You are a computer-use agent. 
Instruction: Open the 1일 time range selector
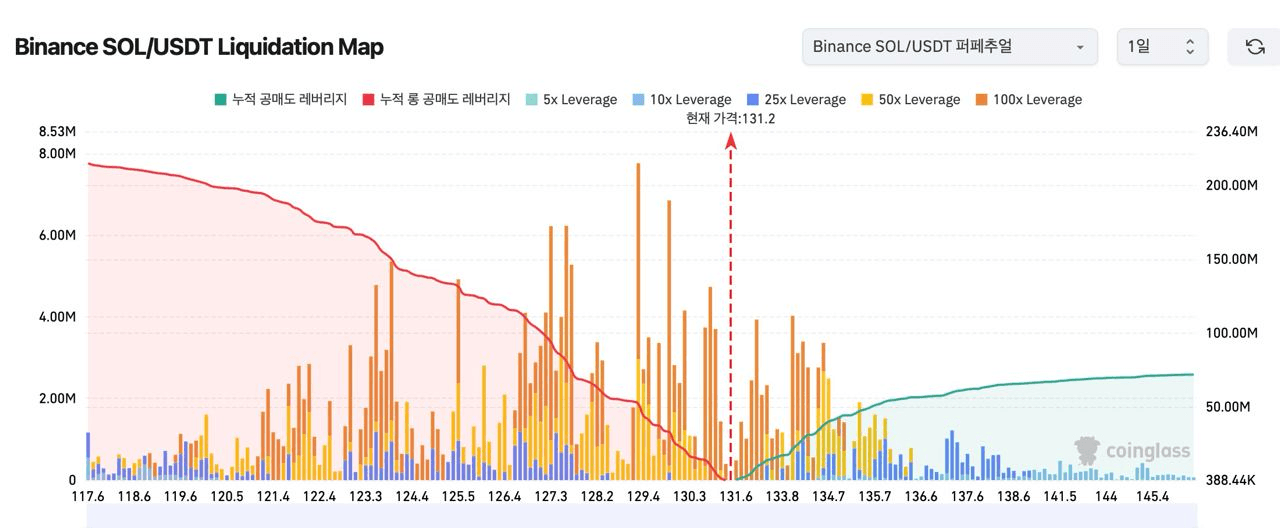click(1161, 47)
